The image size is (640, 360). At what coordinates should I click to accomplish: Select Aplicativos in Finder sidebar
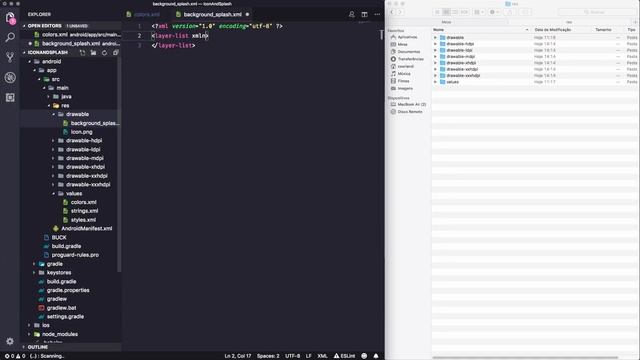pyautogui.click(x=407, y=37)
